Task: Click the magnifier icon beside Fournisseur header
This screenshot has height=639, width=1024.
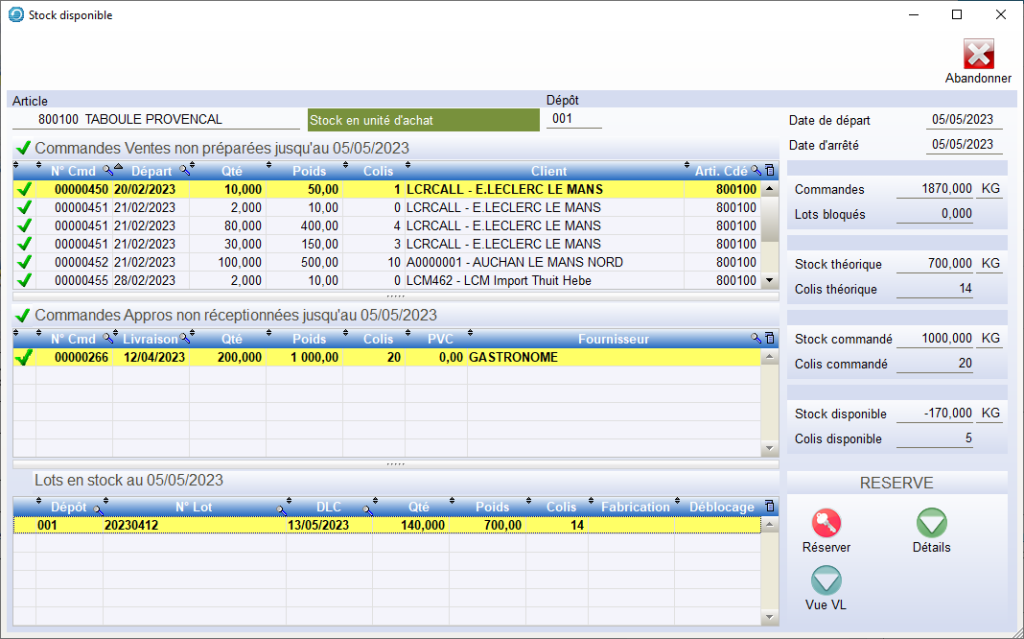Action: [x=756, y=339]
